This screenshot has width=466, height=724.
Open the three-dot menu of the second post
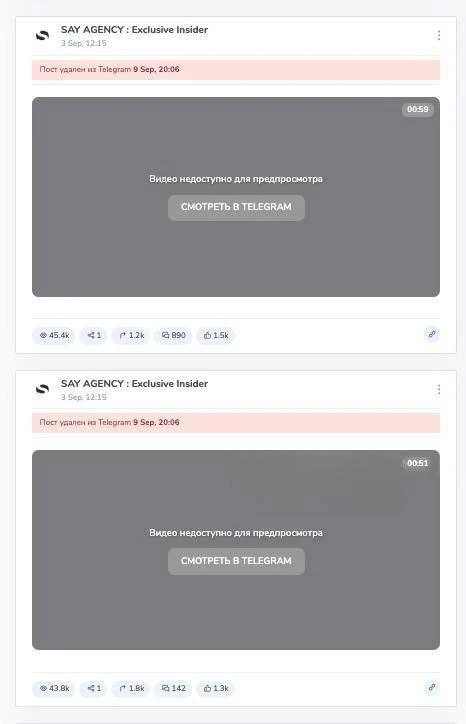pos(439,390)
